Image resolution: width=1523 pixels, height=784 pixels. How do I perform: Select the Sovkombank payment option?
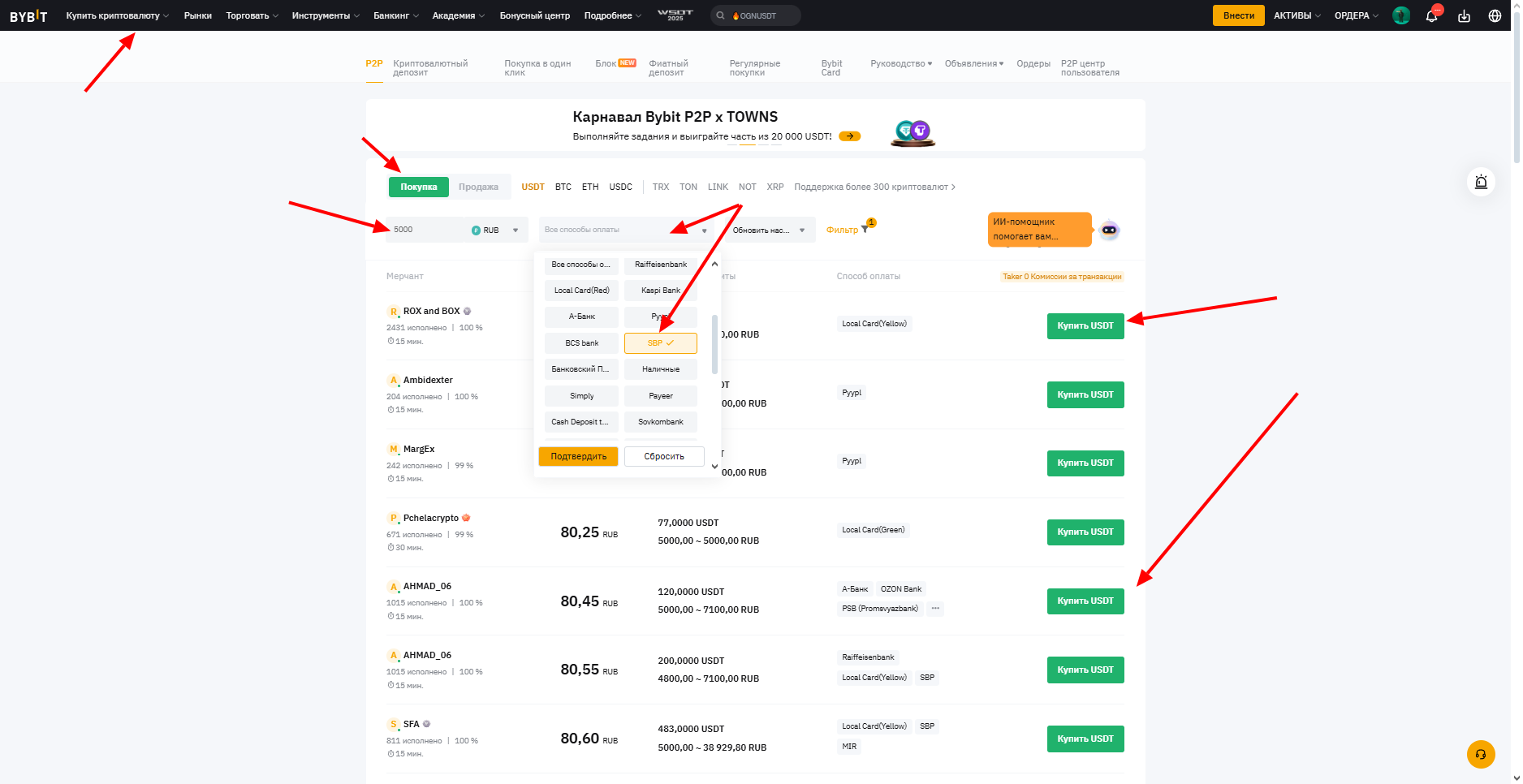coord(661,422)
